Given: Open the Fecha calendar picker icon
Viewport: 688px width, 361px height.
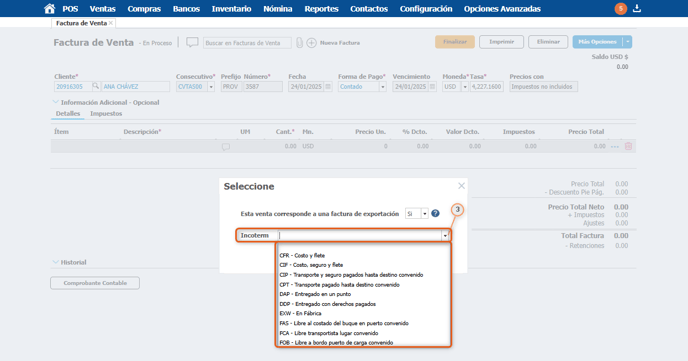Looking at the screenshot, I should [328, 87].
